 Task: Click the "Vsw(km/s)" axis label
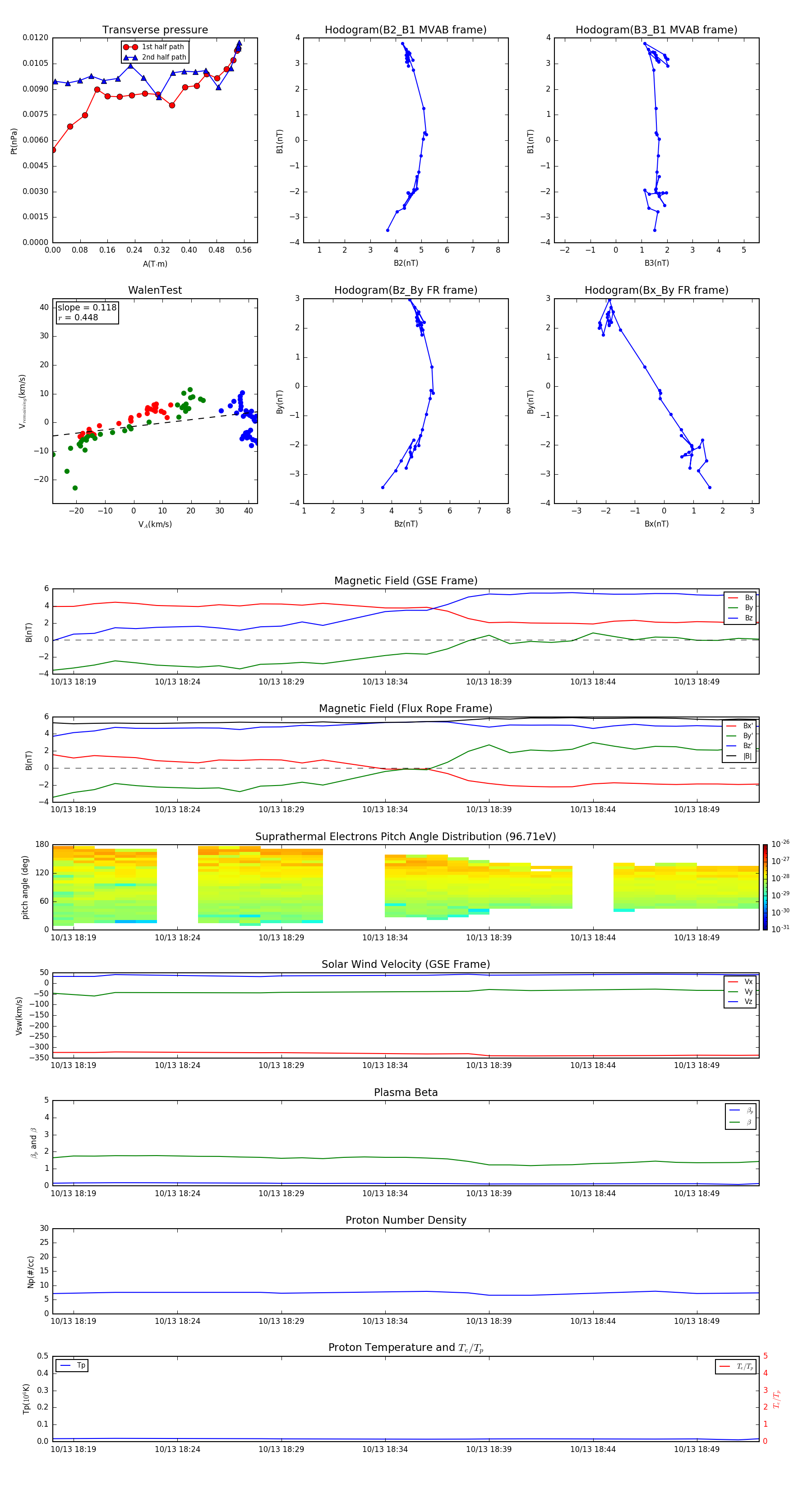pos(19,1016)
